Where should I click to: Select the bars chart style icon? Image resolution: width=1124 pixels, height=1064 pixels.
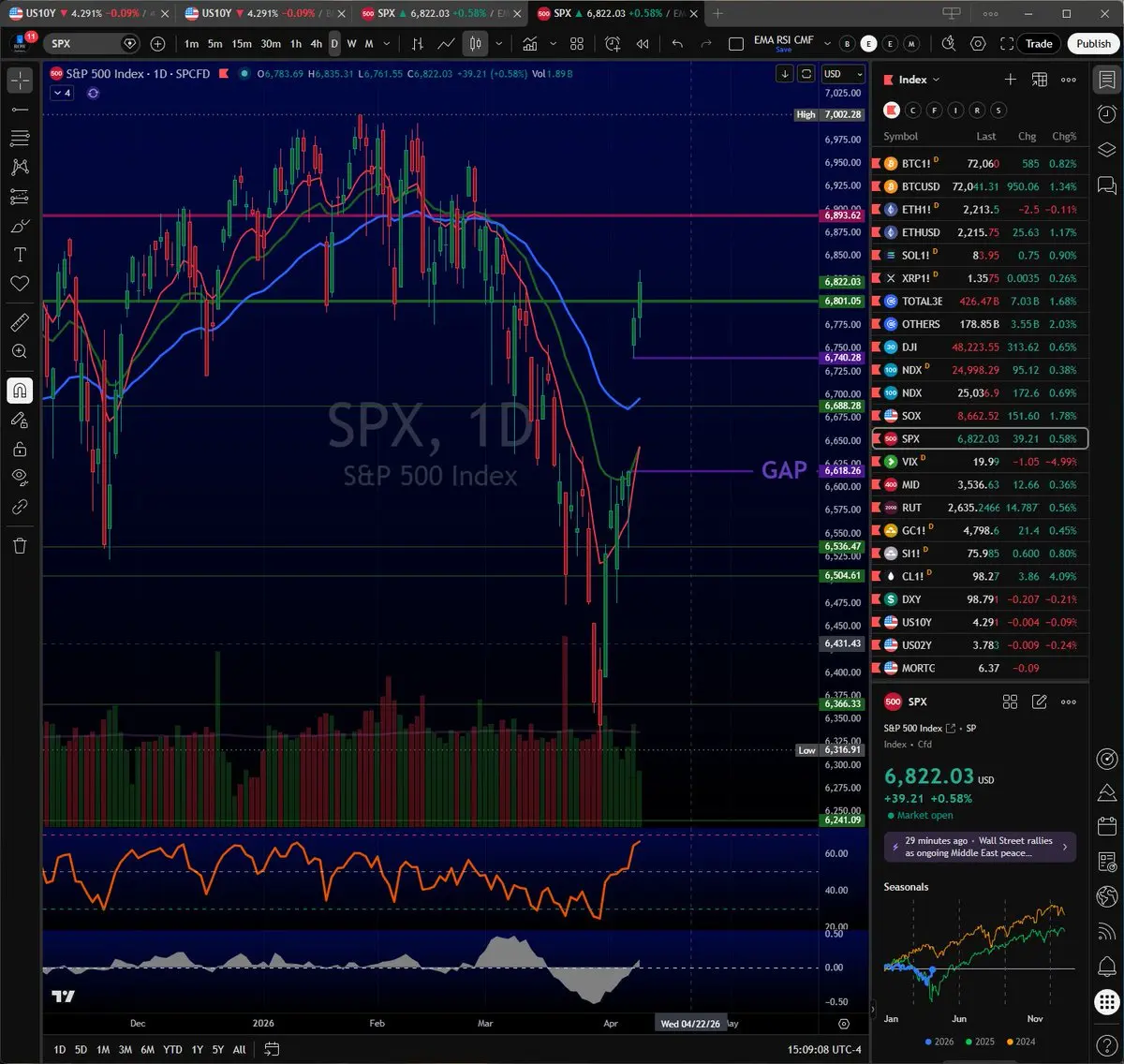[418, 43]
